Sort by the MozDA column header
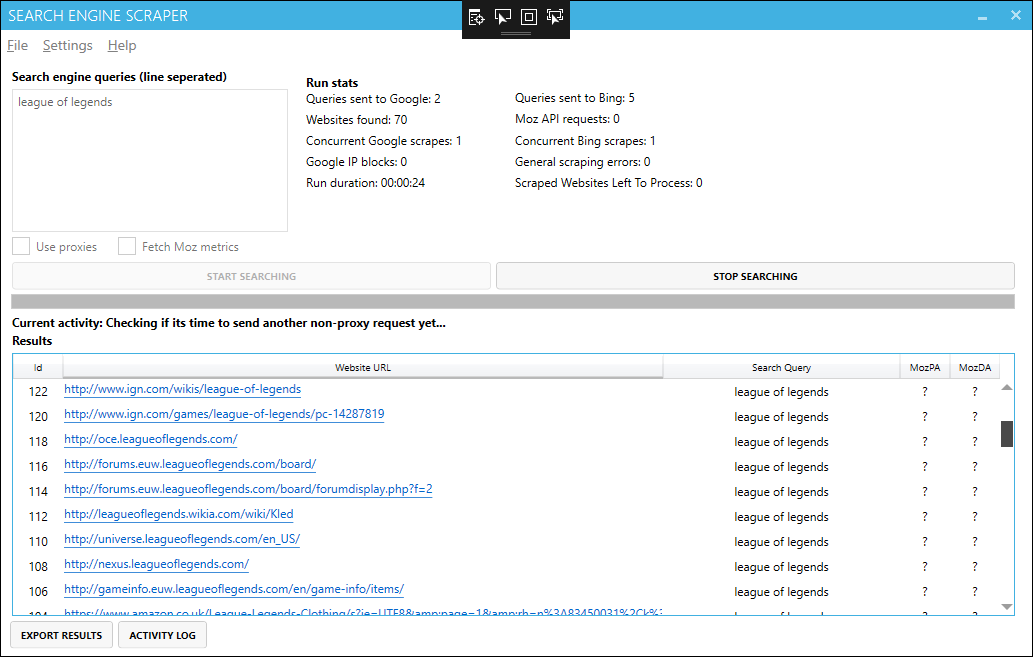The height and width of the screenshot is (657, 1033). pos(975,368)
